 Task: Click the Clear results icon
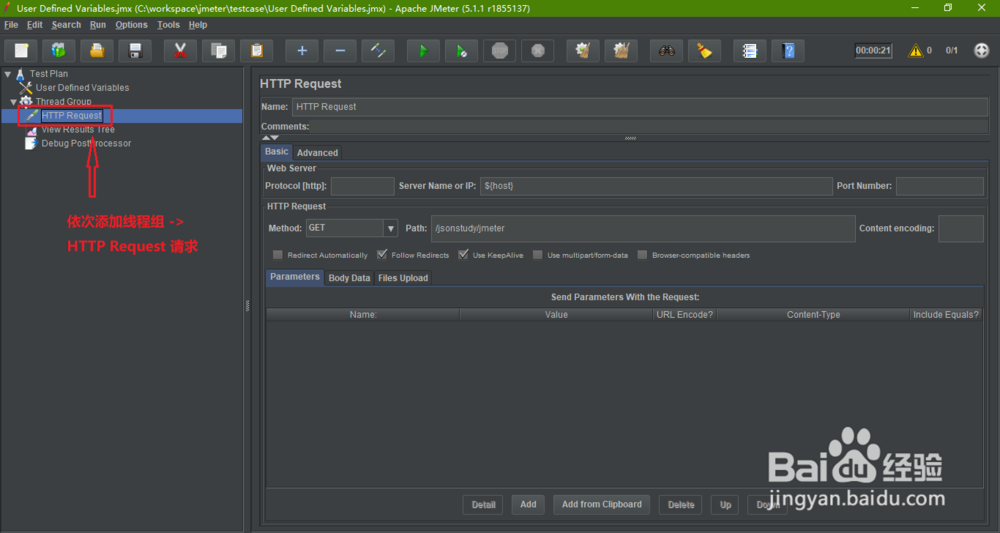pyautogui.click(x=583, y=51)
